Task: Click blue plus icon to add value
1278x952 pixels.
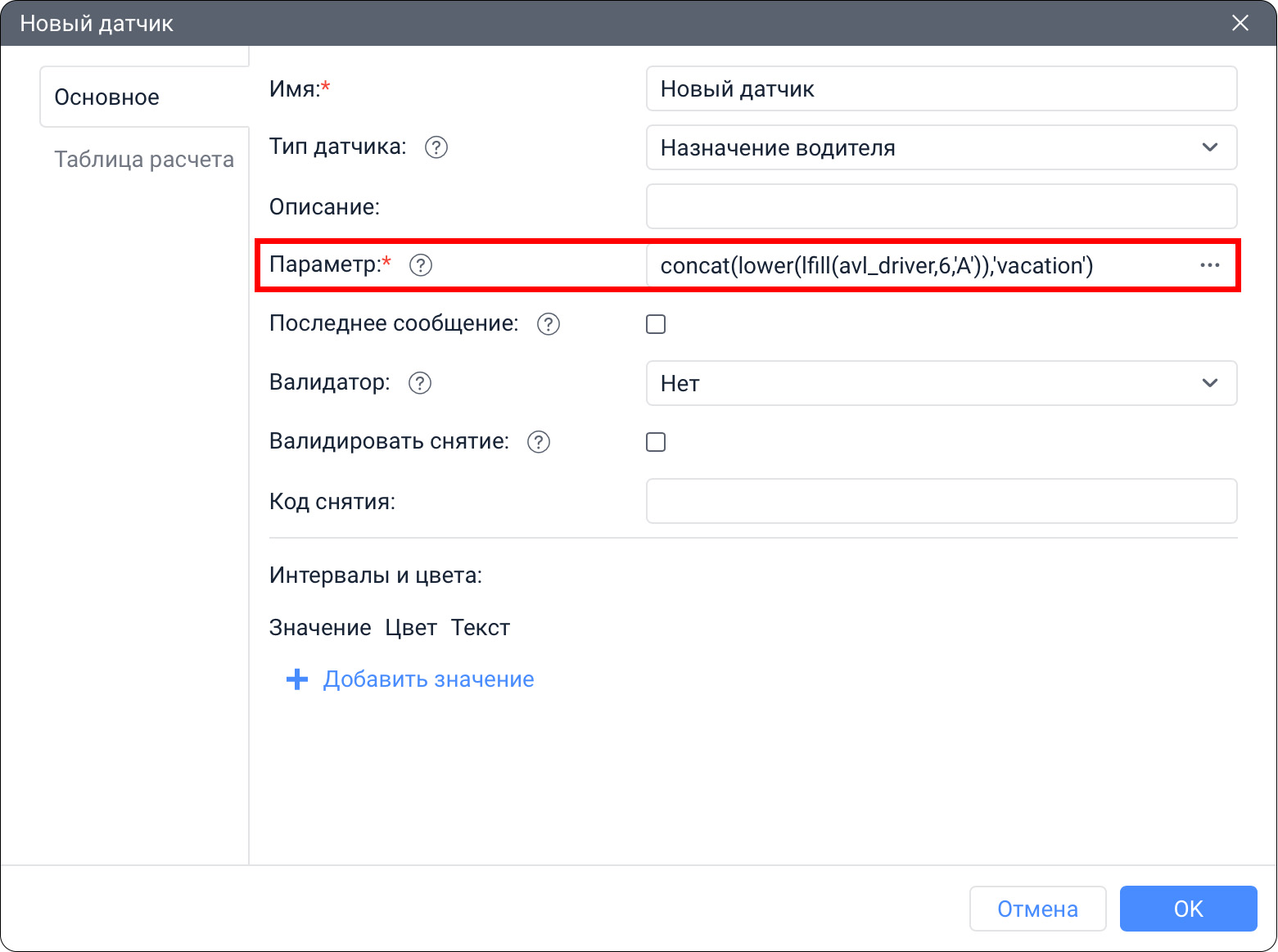Action: coord(297,679)
